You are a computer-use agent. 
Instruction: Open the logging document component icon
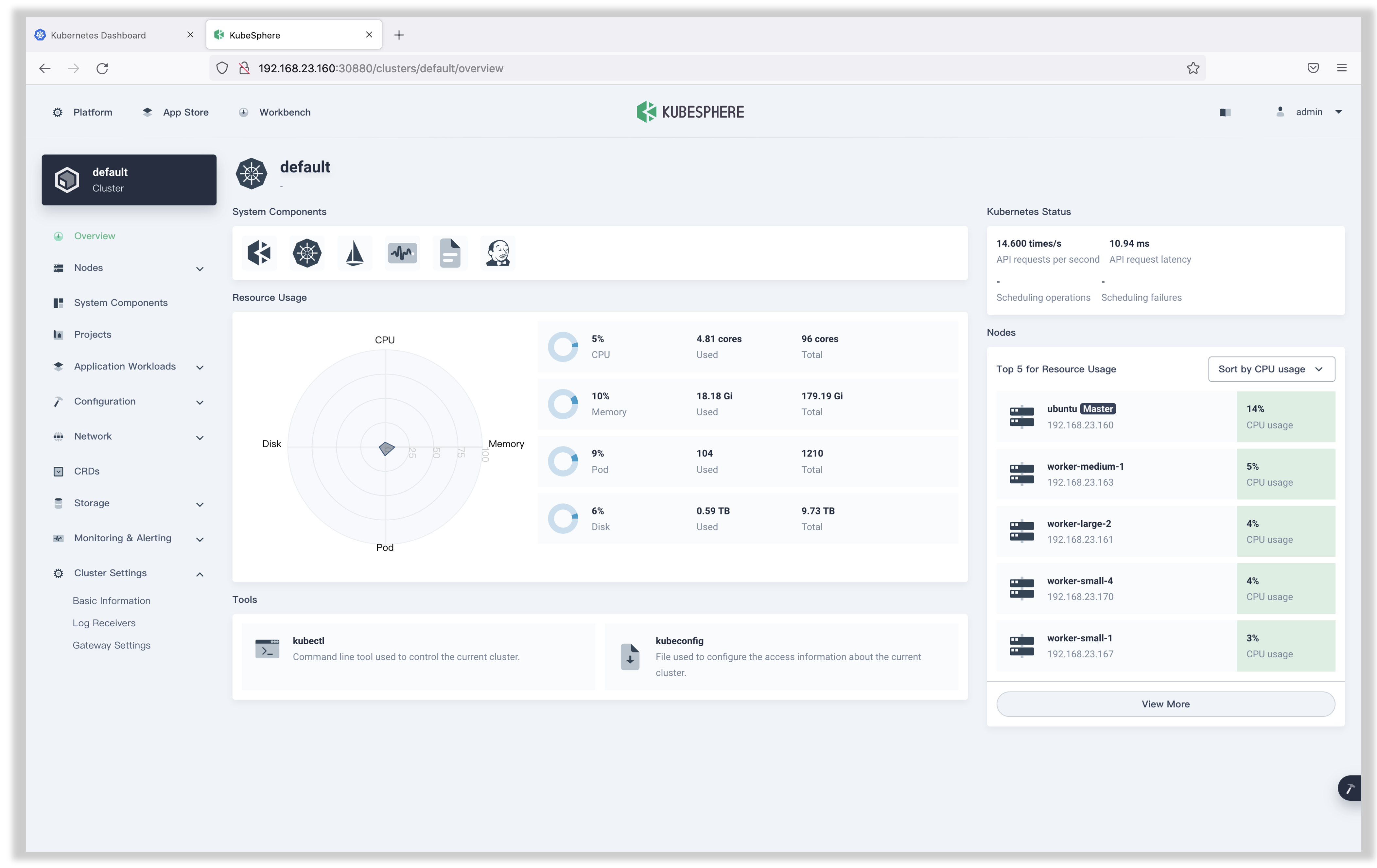point(450,253)
